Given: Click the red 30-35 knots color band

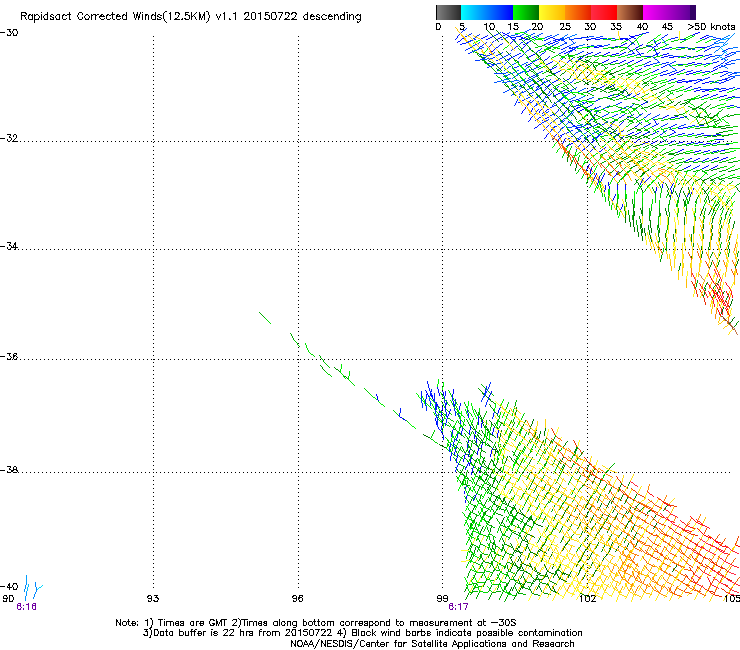Looking at the screenshot, I should pos(604,12).
